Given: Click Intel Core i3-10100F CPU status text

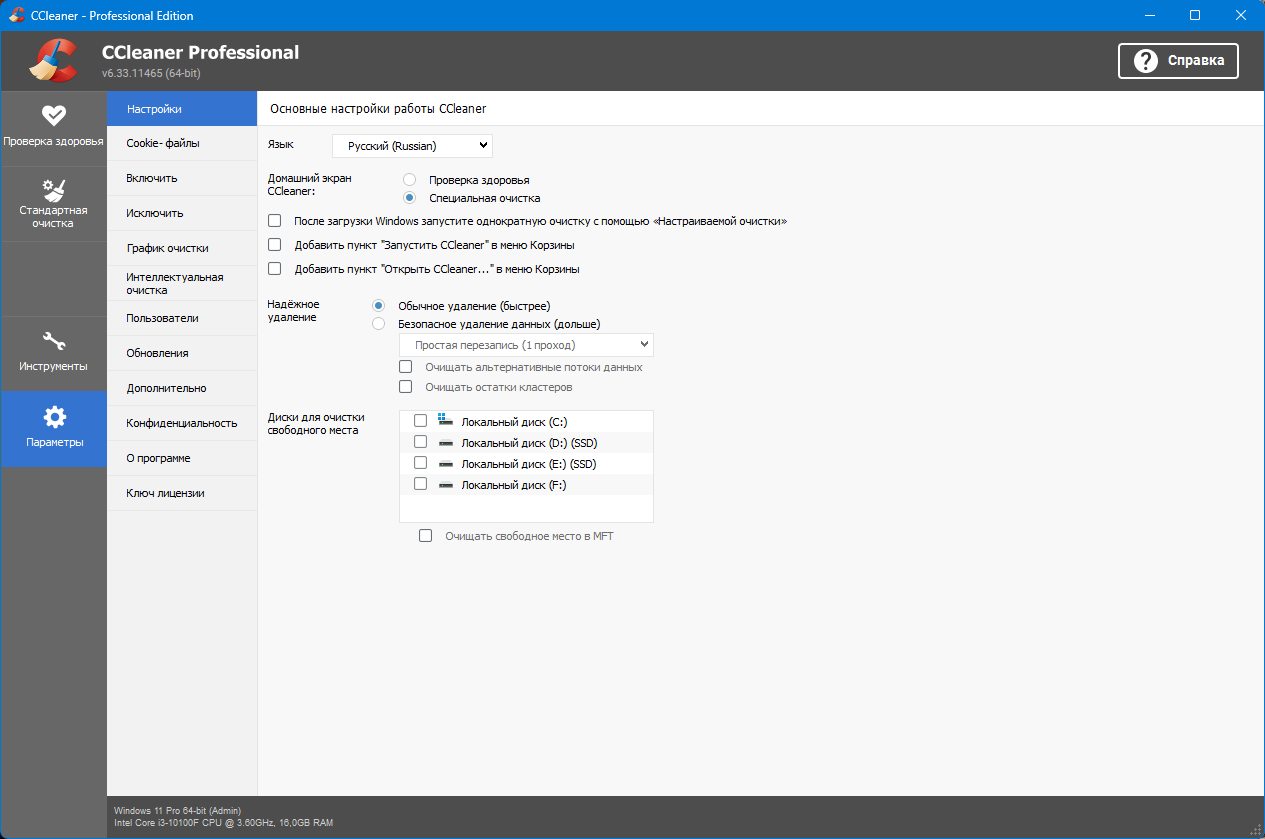Looking at the screenshot, I should [x=223, y=822].
